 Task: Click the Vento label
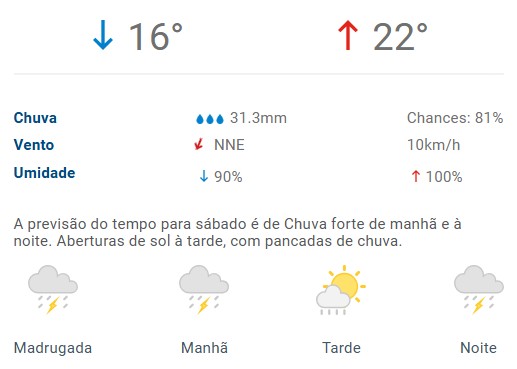coord(34,145)
